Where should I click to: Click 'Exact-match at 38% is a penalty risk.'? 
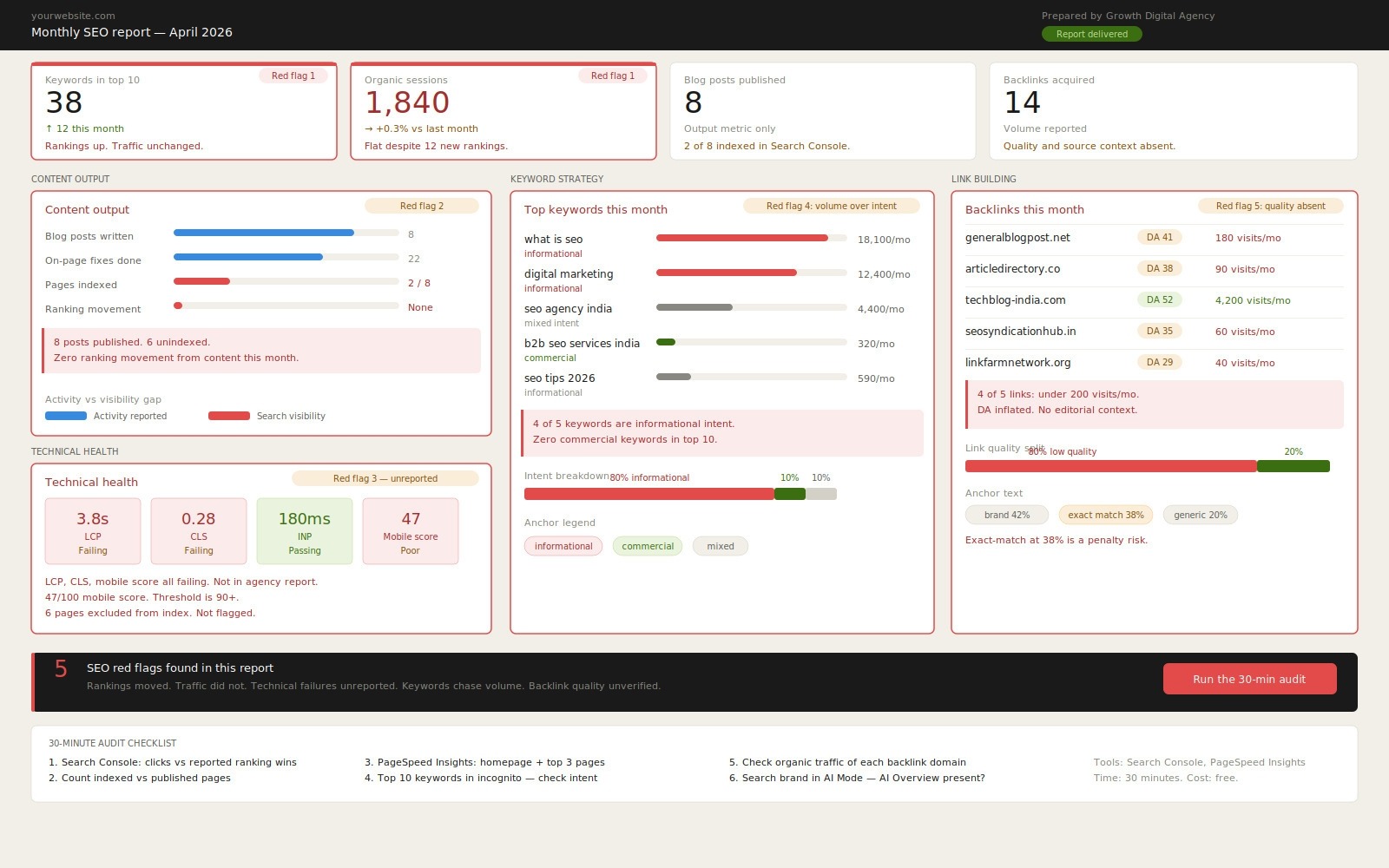pyautogui.click(x=1057, y=540)
